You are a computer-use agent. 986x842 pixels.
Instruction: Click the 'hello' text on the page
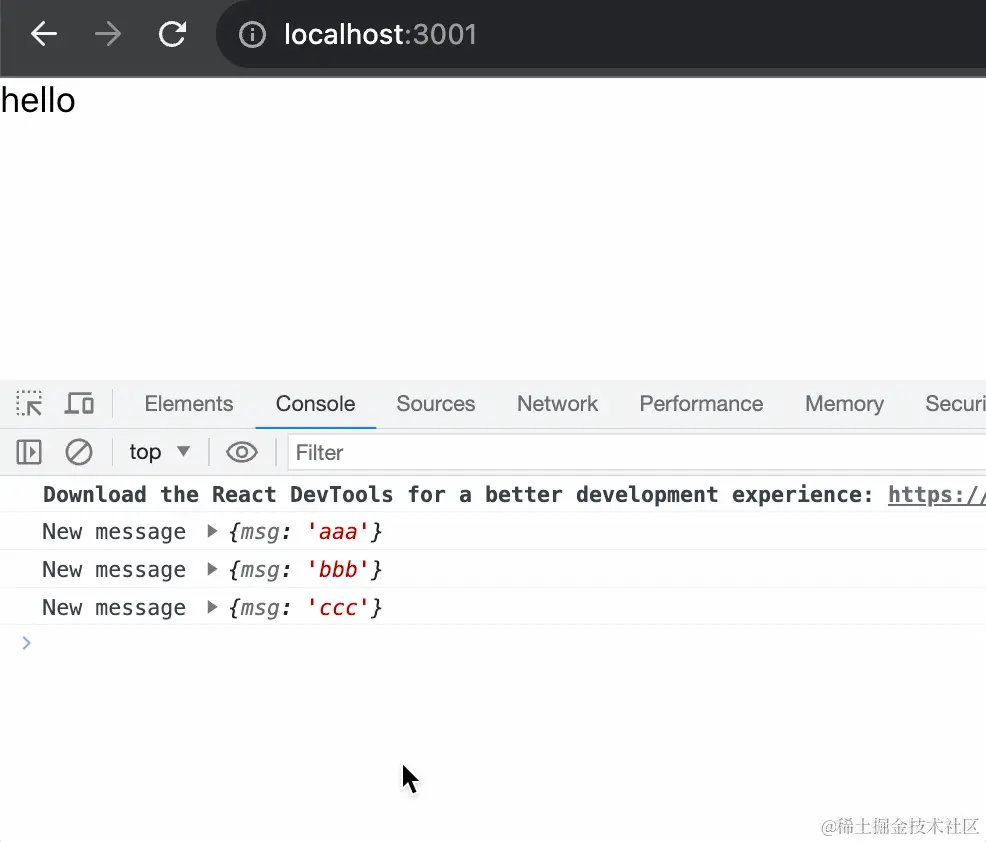pos(38,100)
